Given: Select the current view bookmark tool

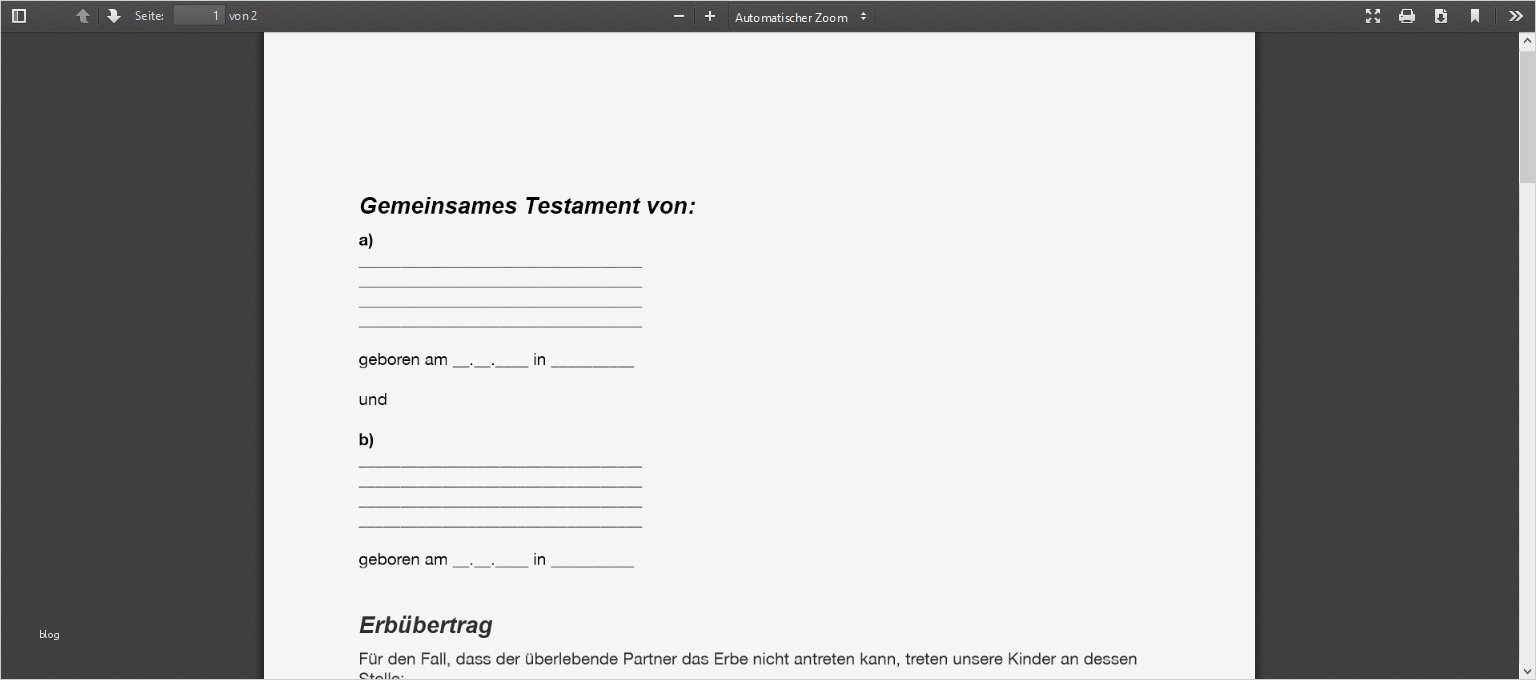Looking at the screenshot, I should click(x=1475, y=15).
